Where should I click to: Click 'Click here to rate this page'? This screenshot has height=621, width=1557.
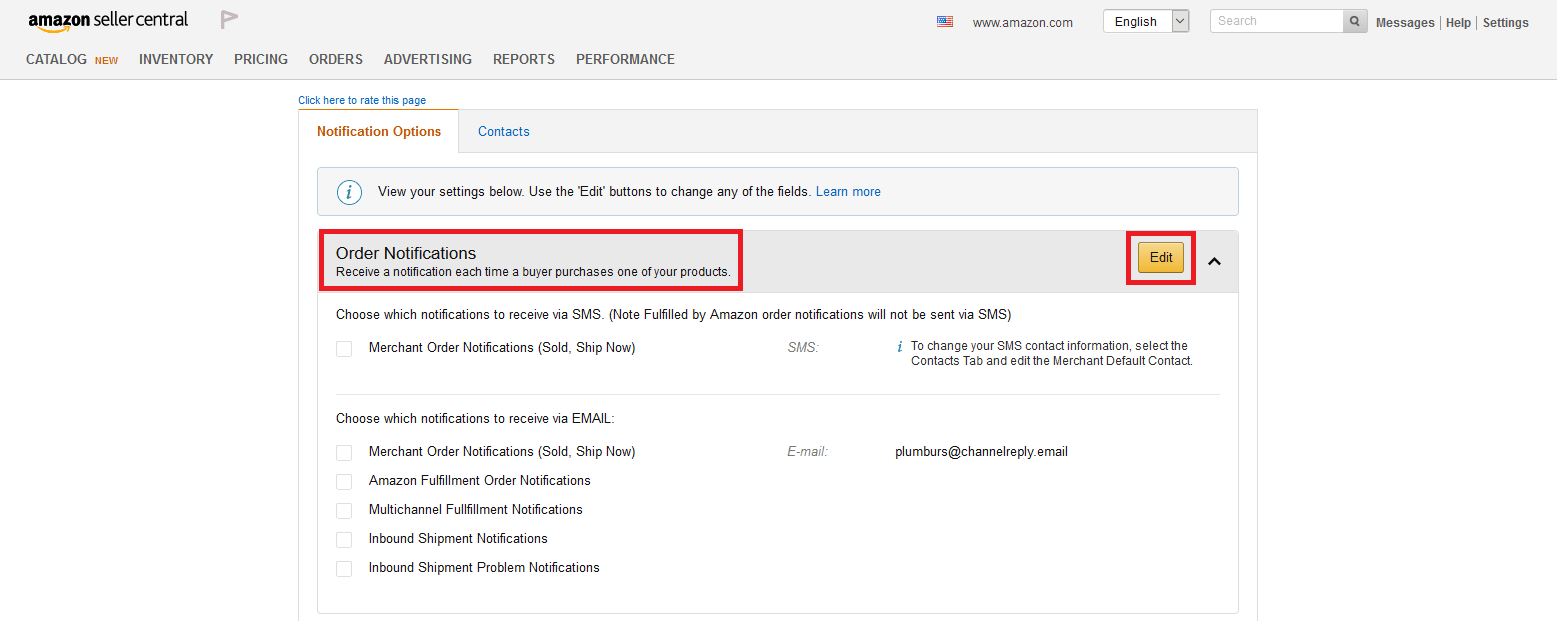point(362,100)
